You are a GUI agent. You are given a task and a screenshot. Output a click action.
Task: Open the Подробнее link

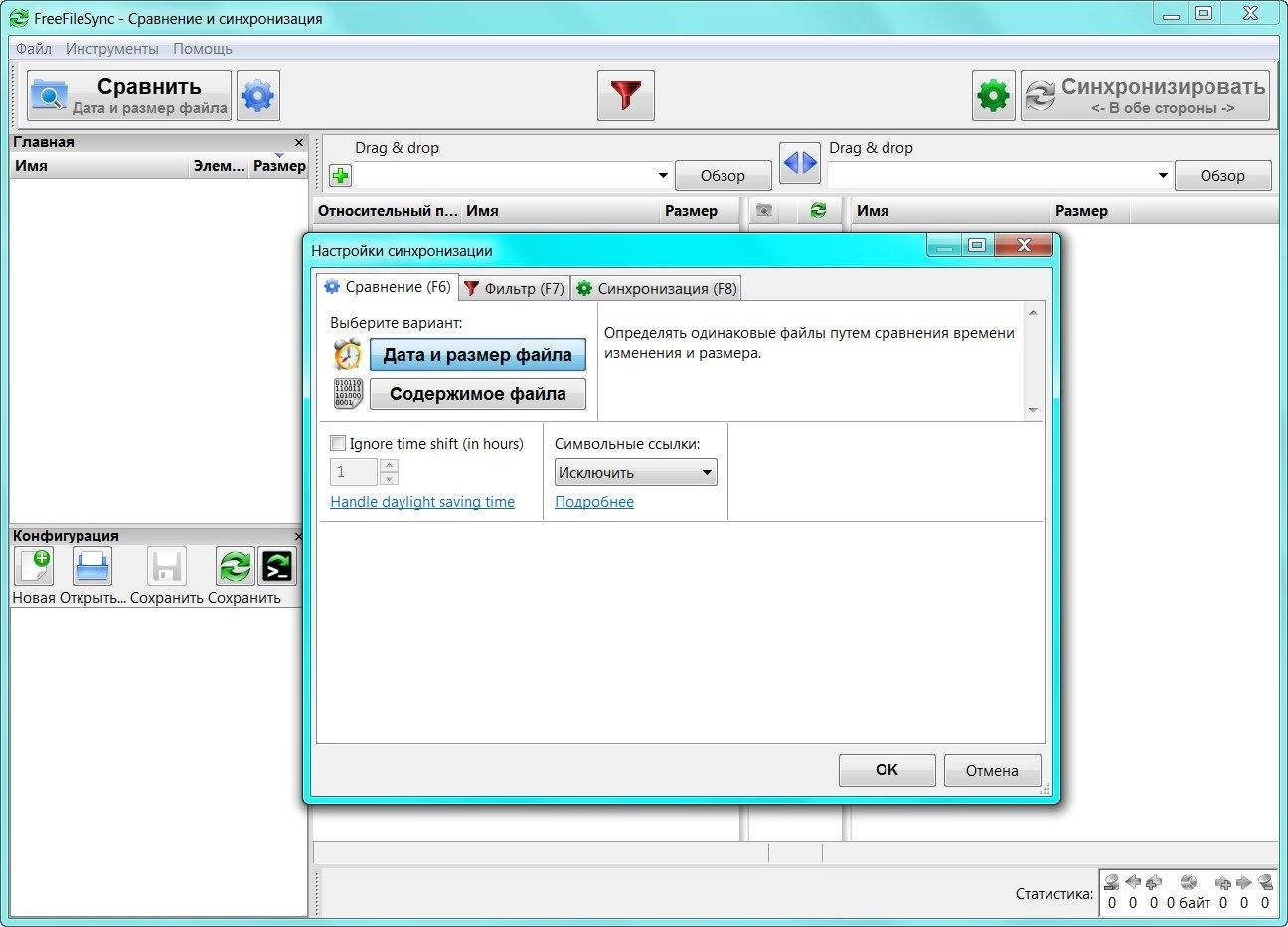(594, 502)
